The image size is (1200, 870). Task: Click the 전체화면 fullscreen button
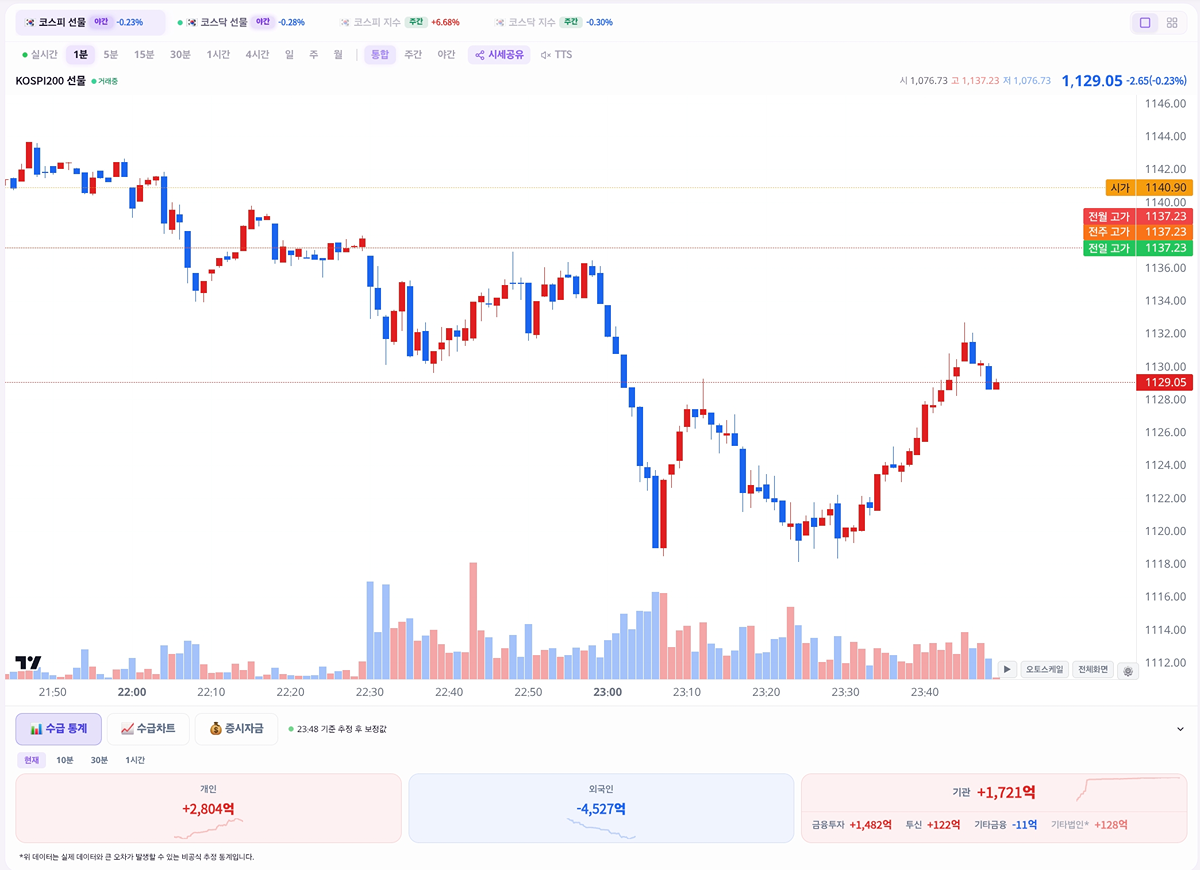(x=1093, y=670)
